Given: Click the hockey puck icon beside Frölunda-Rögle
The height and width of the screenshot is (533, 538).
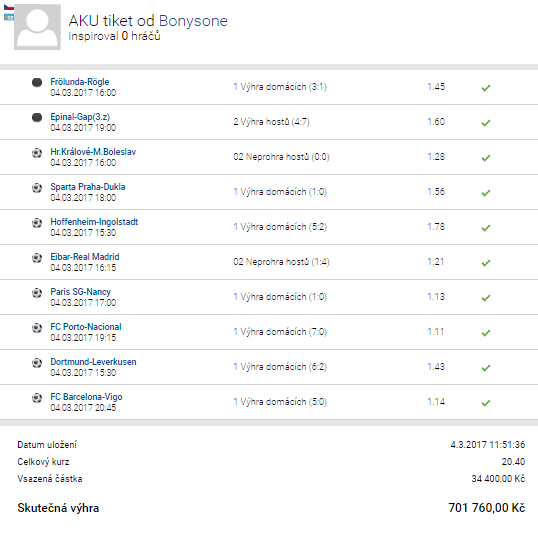Looking at the screenshot, I should pos(37,82).
